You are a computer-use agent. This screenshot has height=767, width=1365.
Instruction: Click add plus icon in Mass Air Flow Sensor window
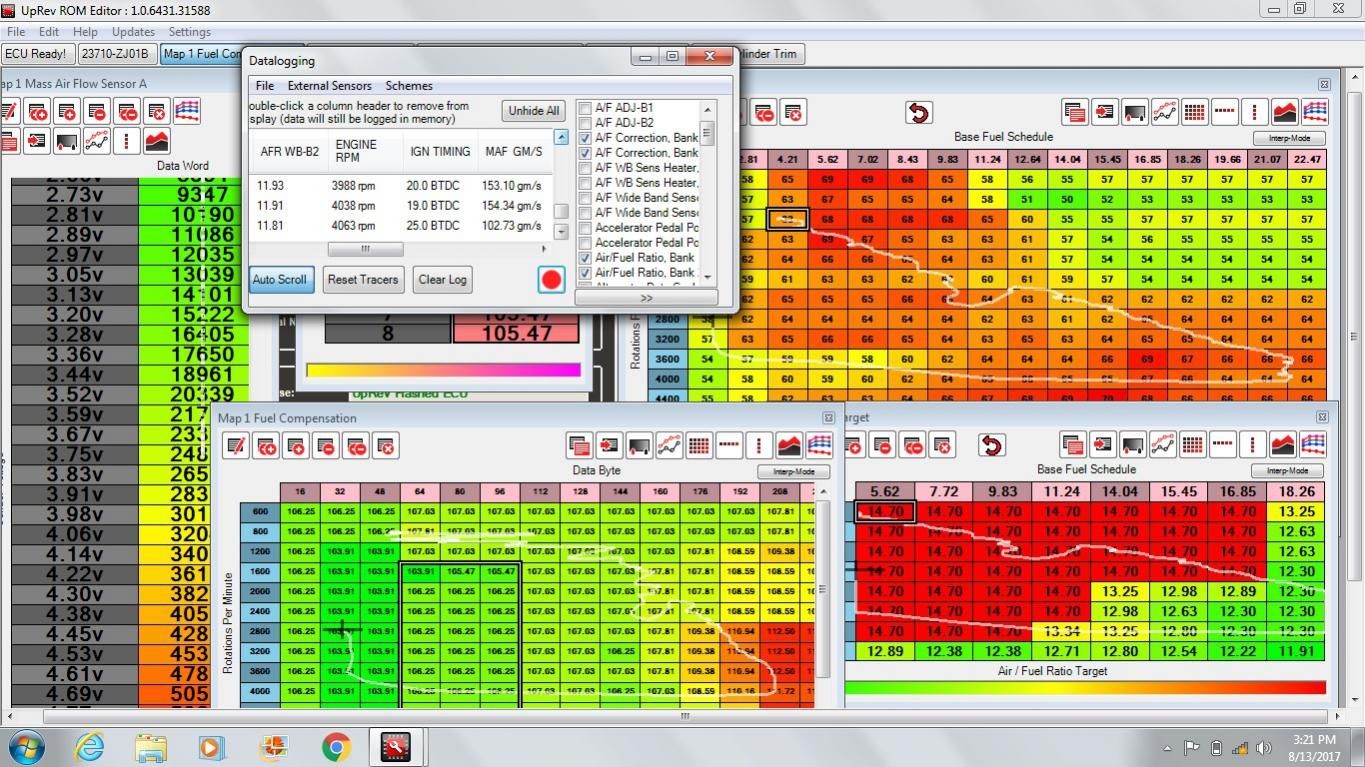pyautogui.click(x=67, y=111)
